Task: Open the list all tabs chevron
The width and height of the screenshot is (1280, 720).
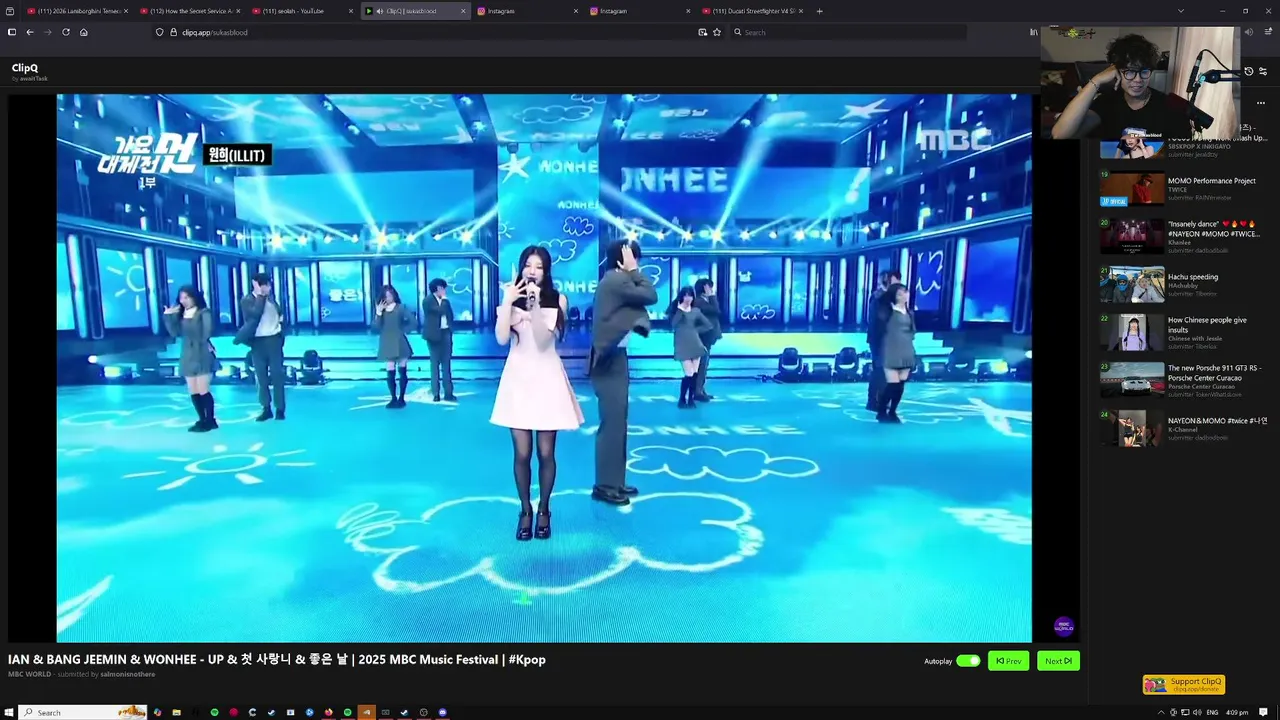Action: click(1181, 11)
